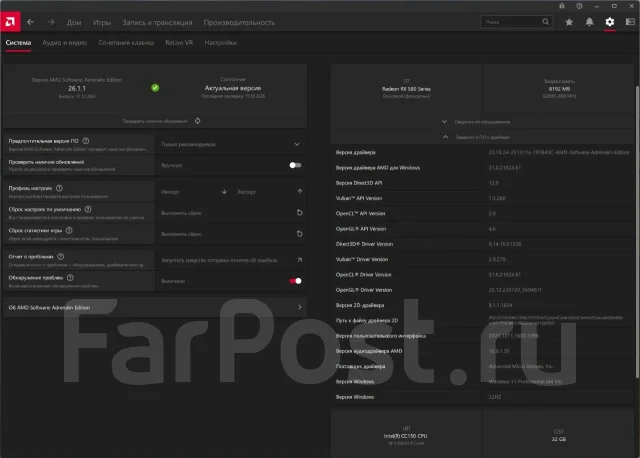
Task: Click the AMD logo home icon
Action: tap(10, 22)
